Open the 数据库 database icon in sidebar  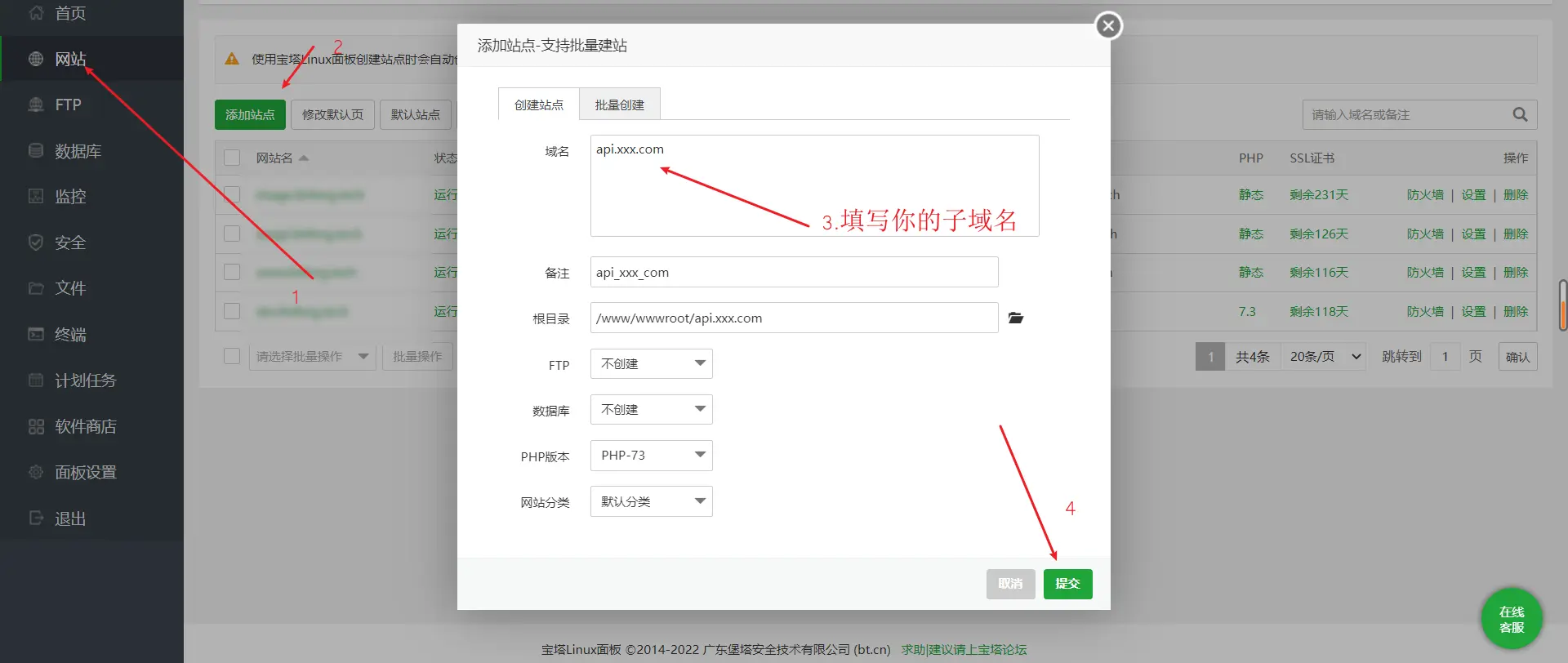36,151
